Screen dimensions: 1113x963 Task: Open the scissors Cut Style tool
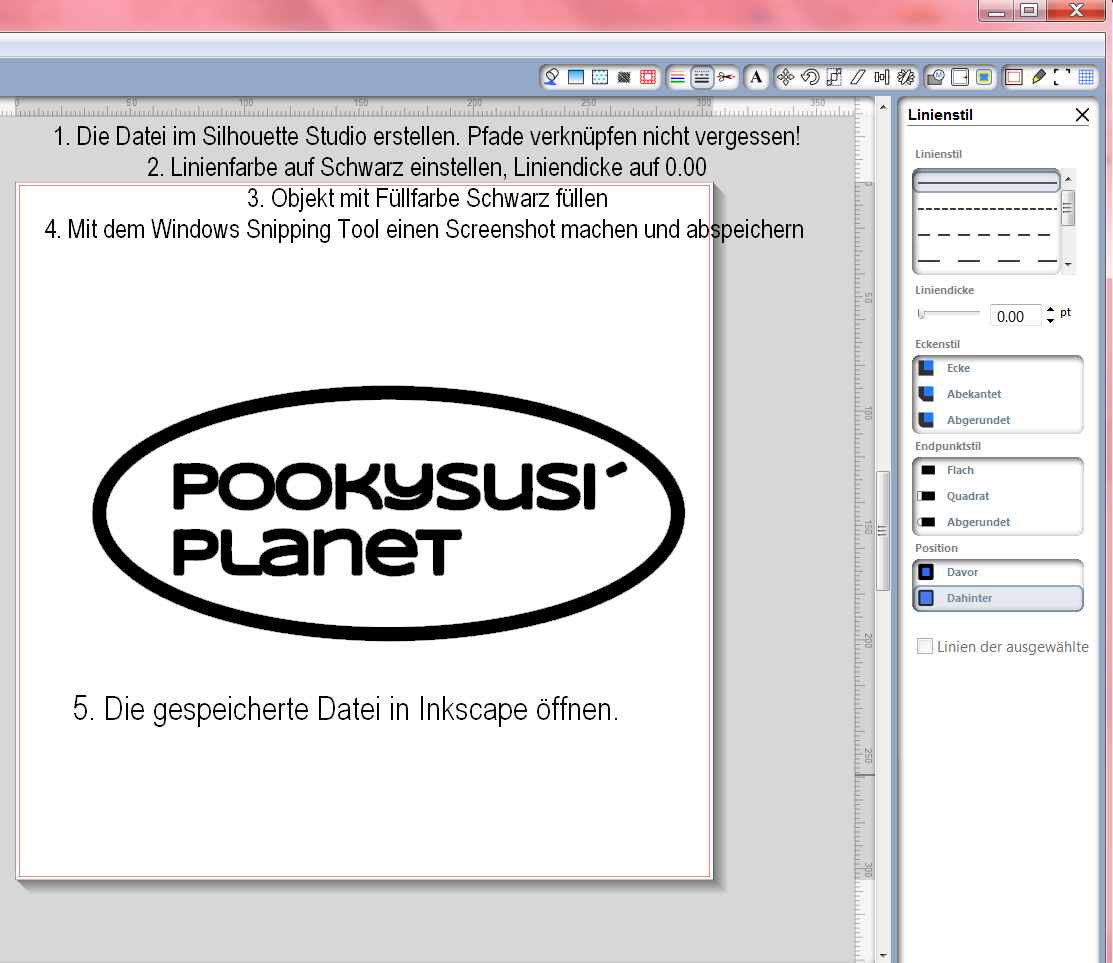point(725,77)
